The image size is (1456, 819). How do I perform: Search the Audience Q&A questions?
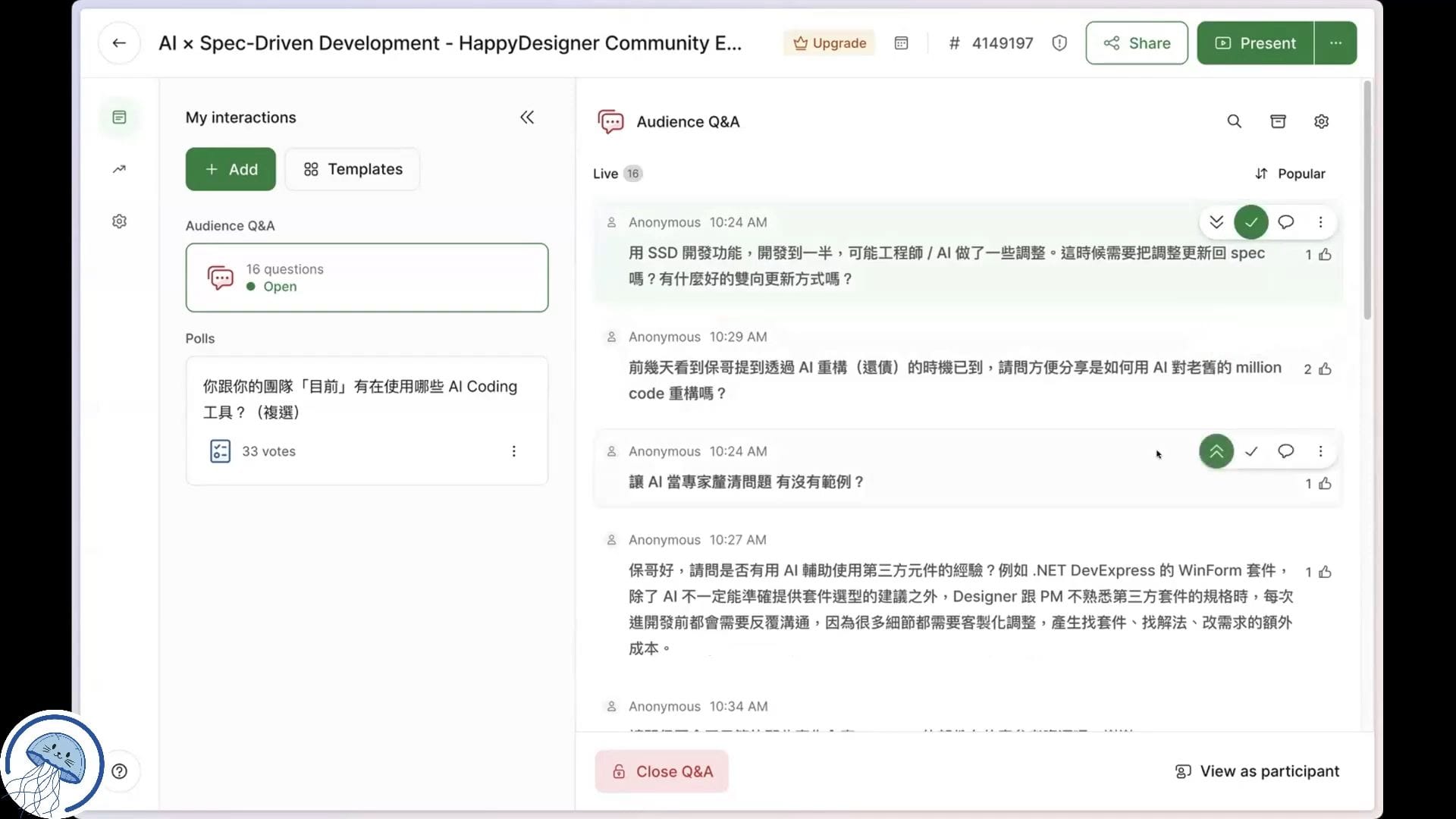click(1234, 121)
